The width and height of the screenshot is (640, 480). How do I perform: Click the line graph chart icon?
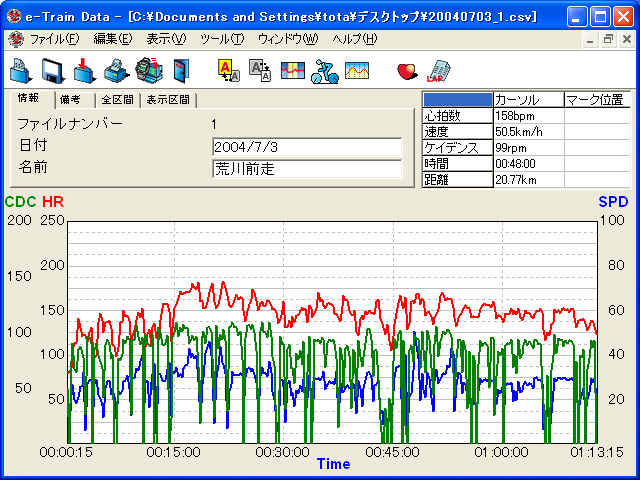coord(357,70)
